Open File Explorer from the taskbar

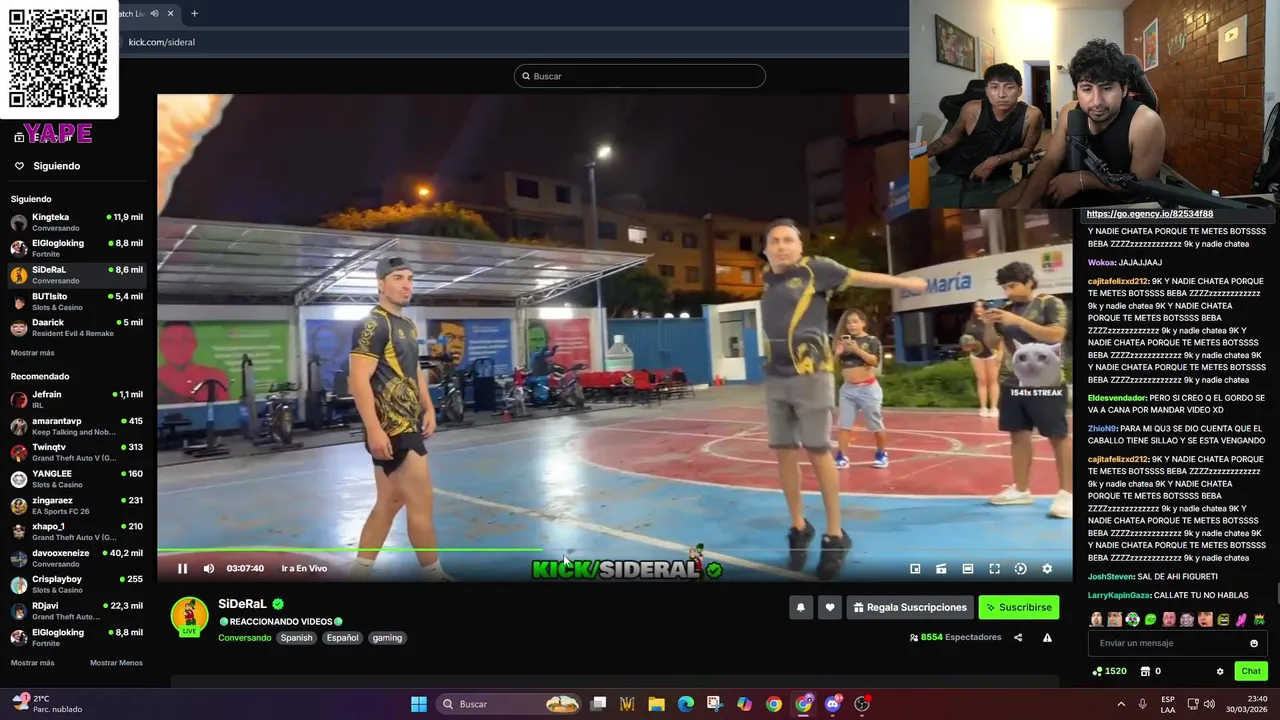point(656,704)
